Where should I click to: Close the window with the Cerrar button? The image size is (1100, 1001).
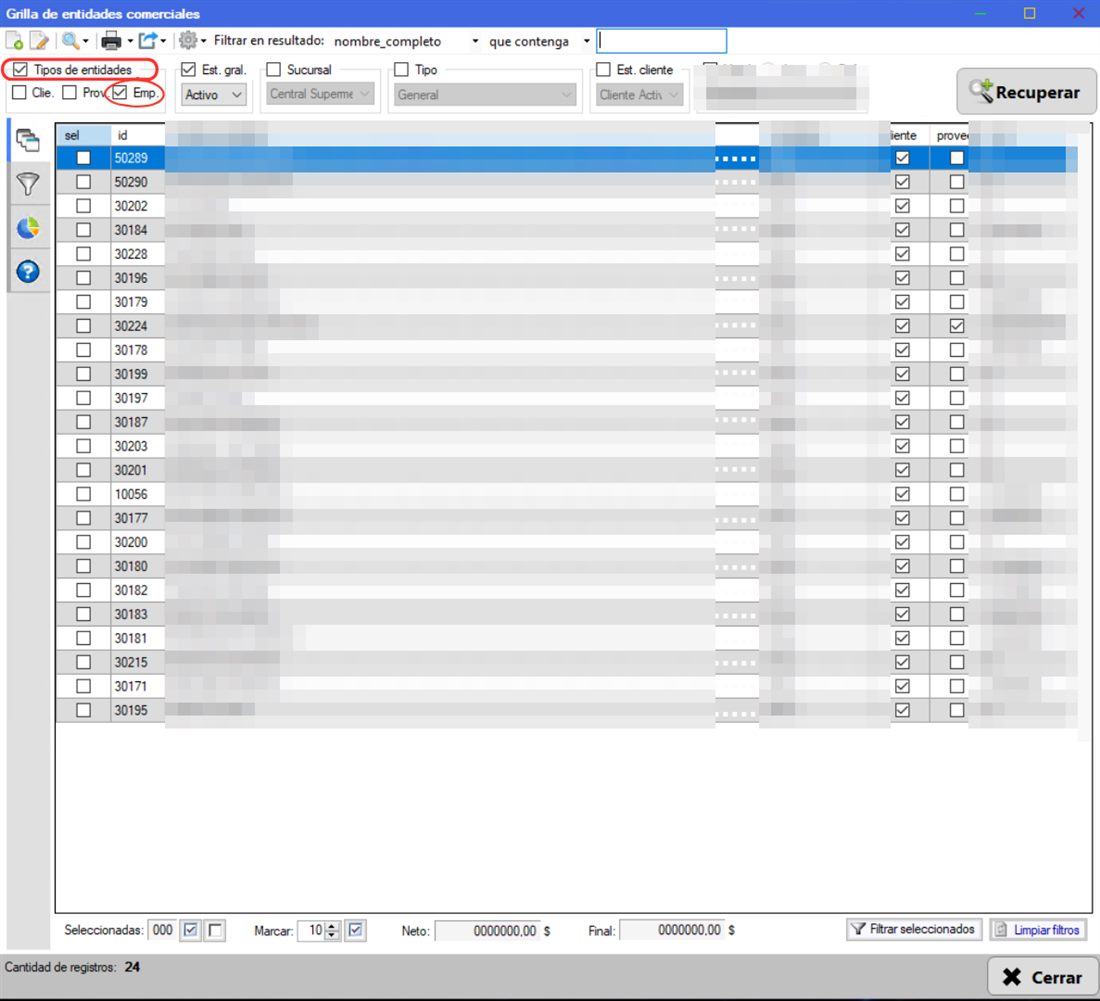(1042, 976)
